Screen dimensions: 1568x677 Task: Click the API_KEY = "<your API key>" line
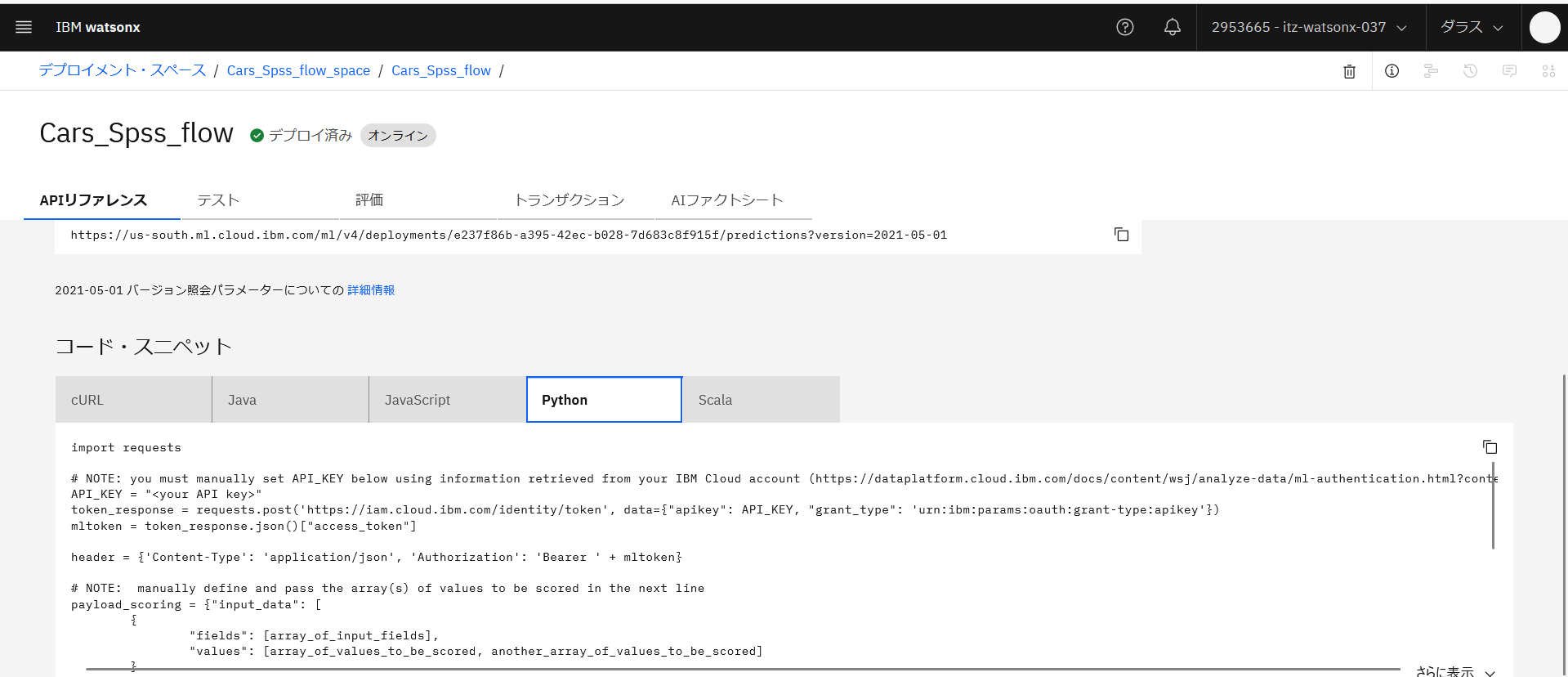pyautogui.click(x=166, y=494)
